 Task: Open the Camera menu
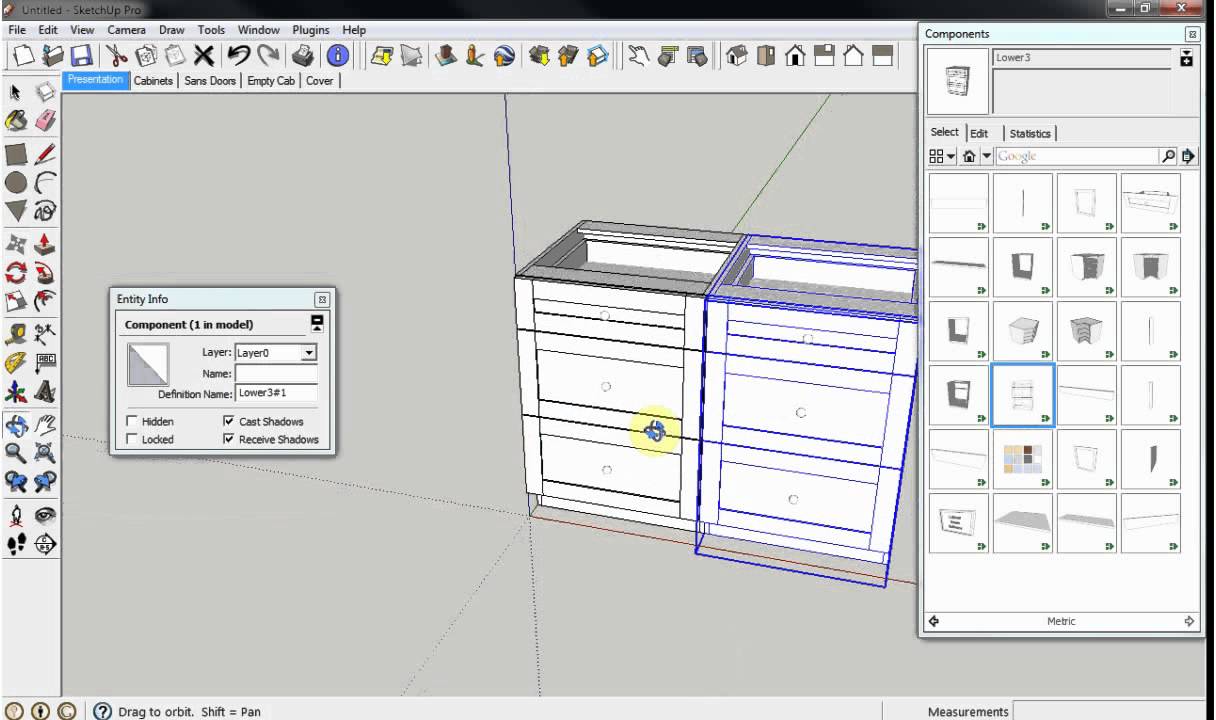[126, 29]
